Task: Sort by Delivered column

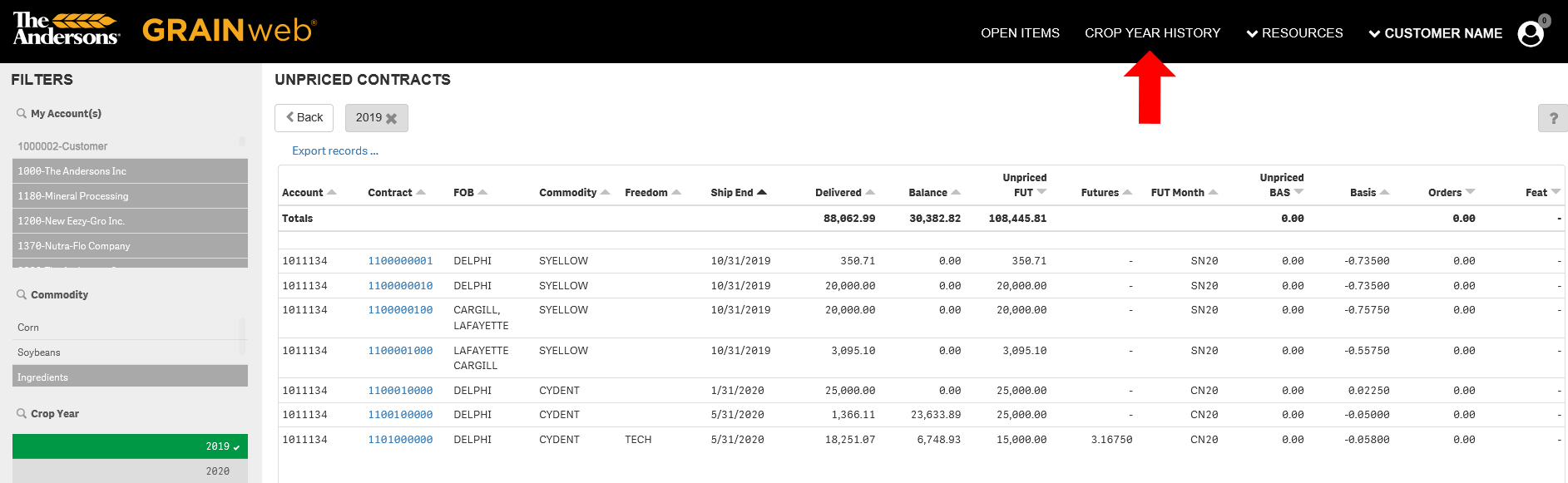Action: point(845,193)
